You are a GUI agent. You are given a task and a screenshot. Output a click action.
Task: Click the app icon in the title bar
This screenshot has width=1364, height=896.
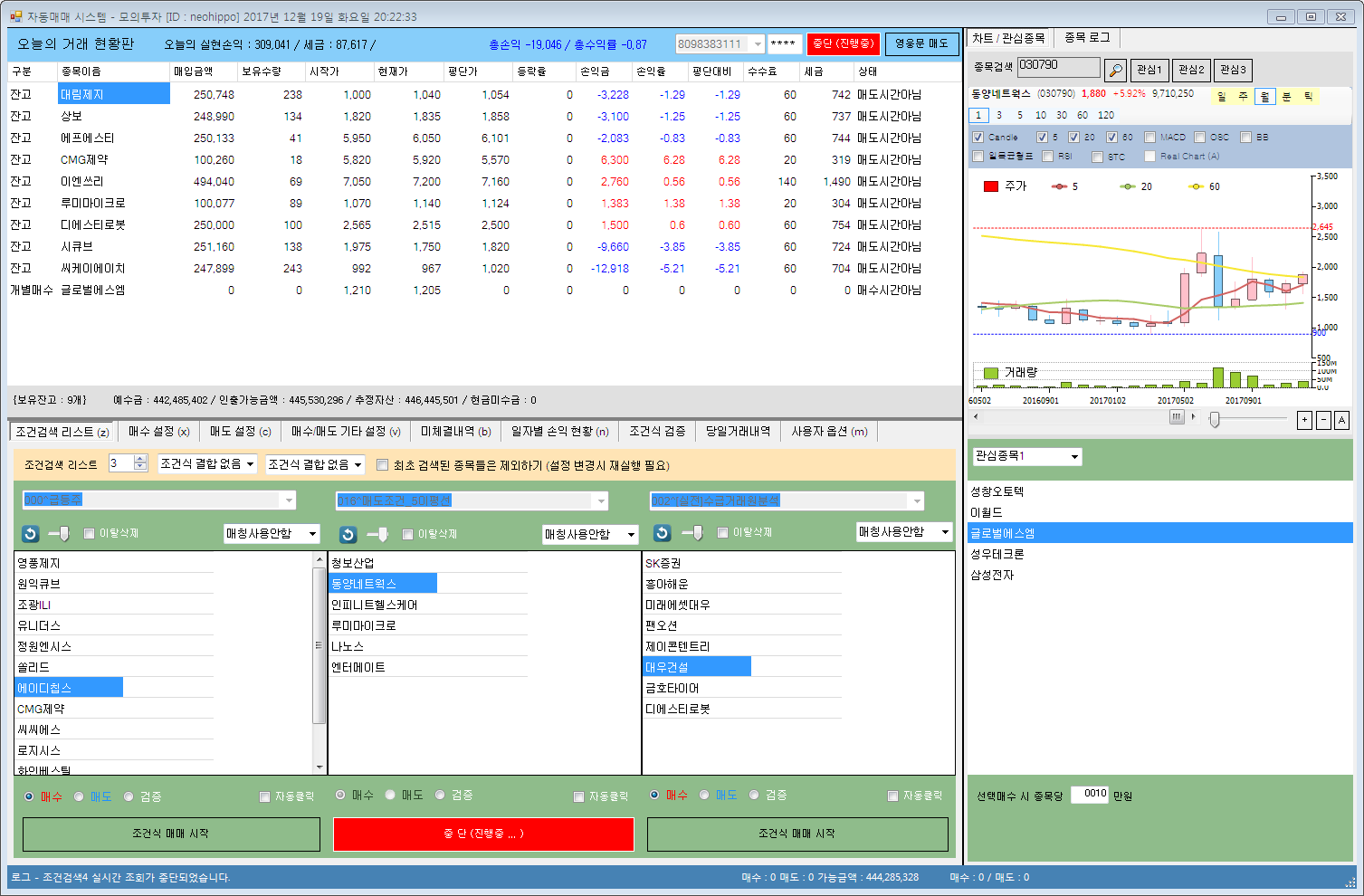coord(16,16)
